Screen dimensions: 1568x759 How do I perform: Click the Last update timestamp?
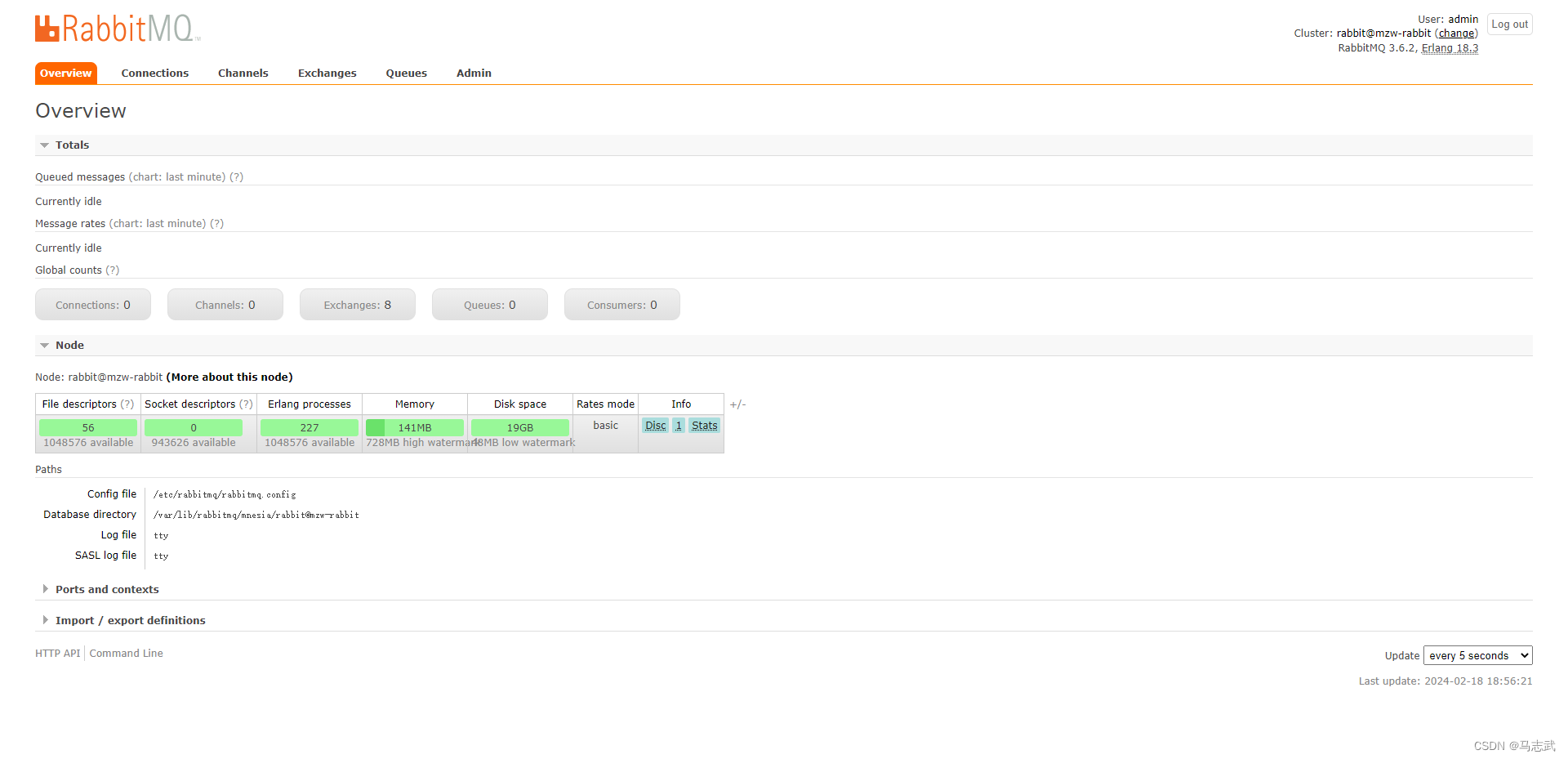[1445, 681]
